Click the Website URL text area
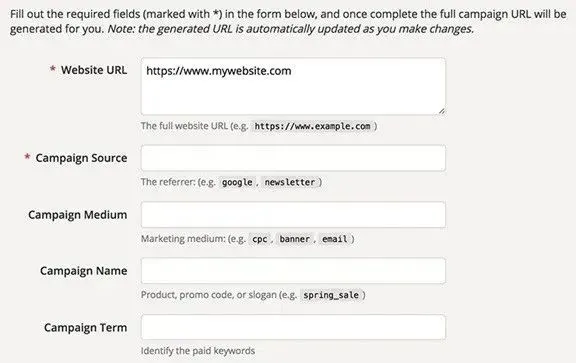Viewport: 576px width, 363px height. point(293,86)
